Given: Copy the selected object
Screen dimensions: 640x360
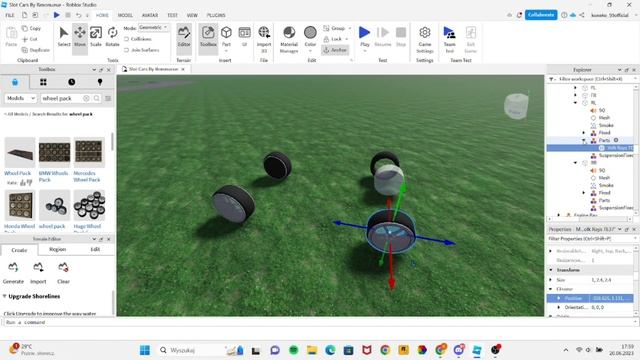Looking at the screenshot, I should (x=32, y=28).
